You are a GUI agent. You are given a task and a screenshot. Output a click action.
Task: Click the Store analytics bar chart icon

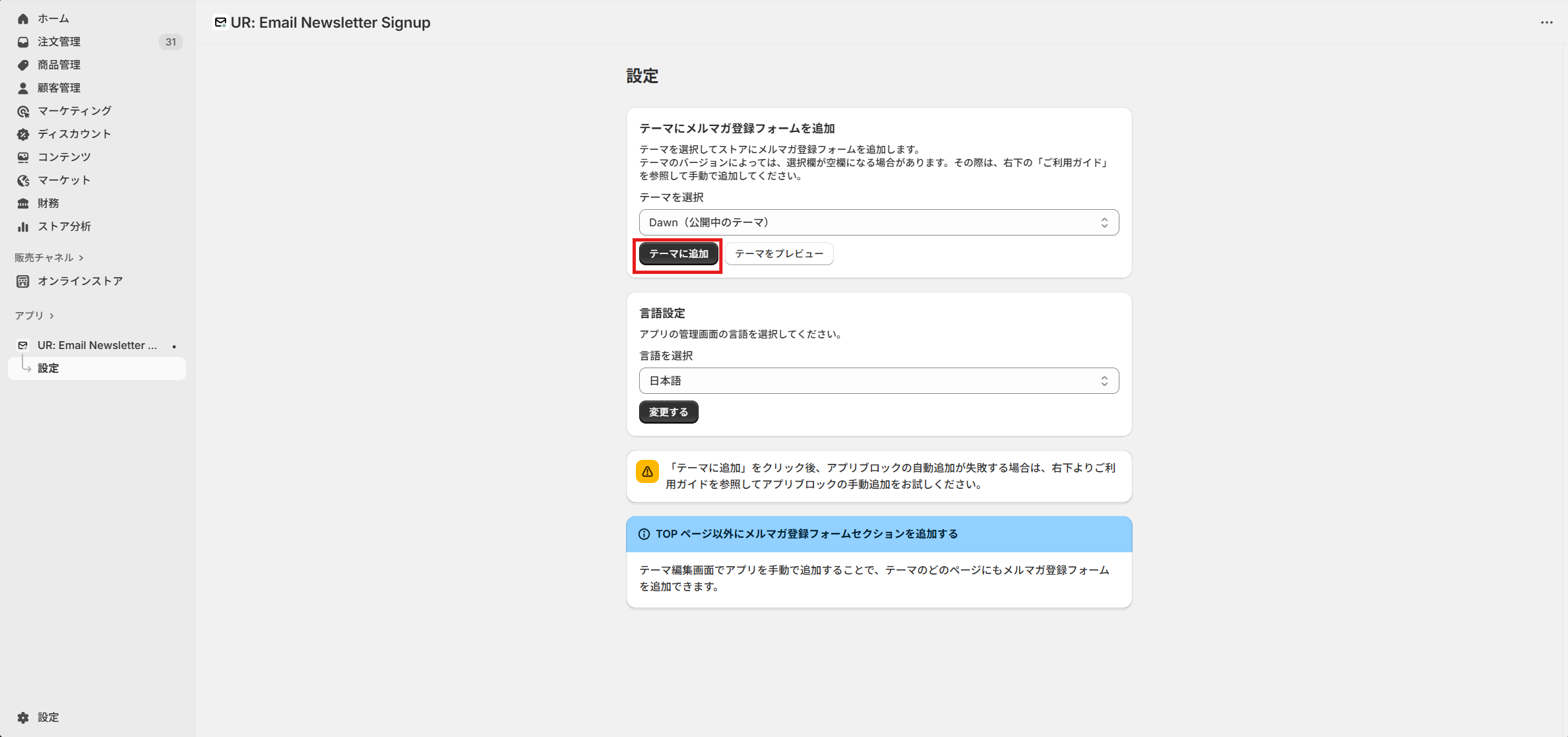click(x=23, y=226)
